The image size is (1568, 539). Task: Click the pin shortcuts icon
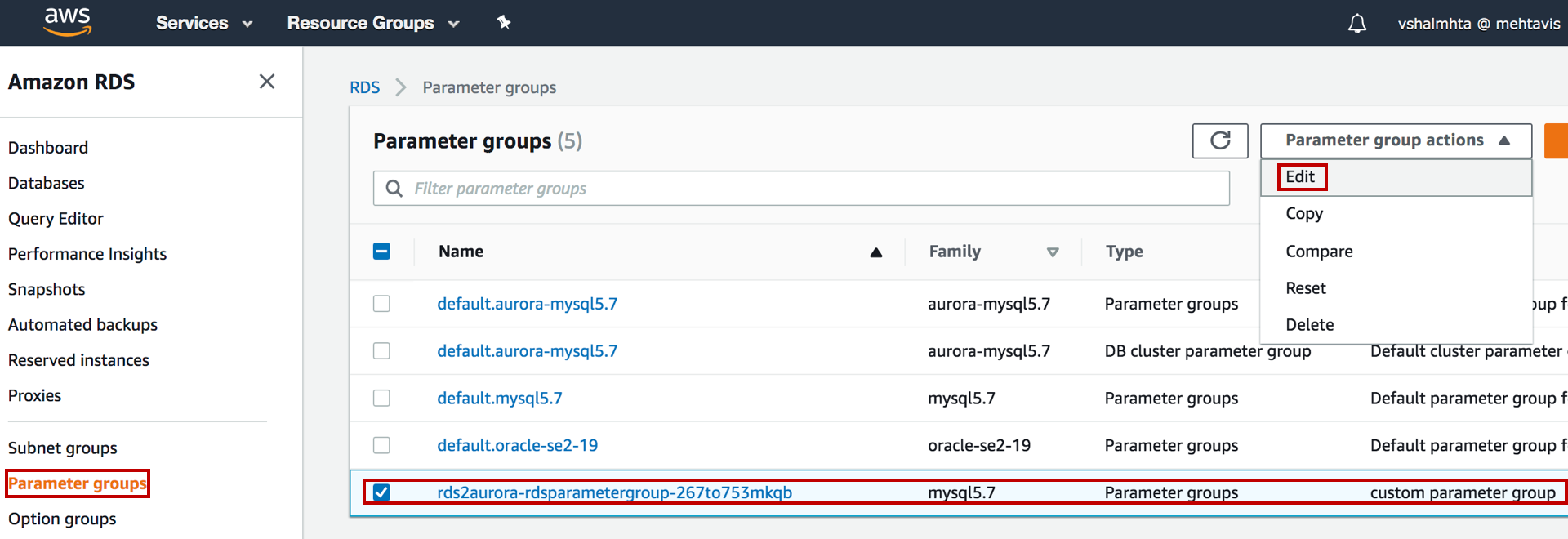point(504,22)
